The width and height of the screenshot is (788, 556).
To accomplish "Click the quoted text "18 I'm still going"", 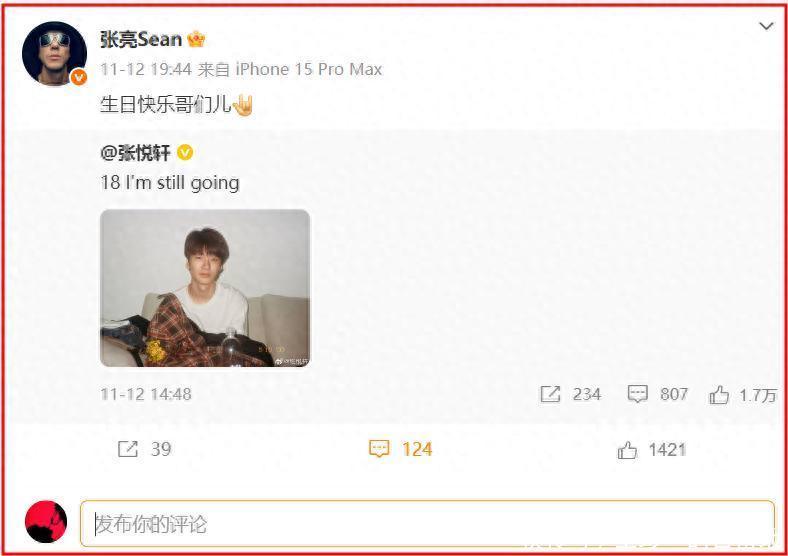I will coord(170,183).
